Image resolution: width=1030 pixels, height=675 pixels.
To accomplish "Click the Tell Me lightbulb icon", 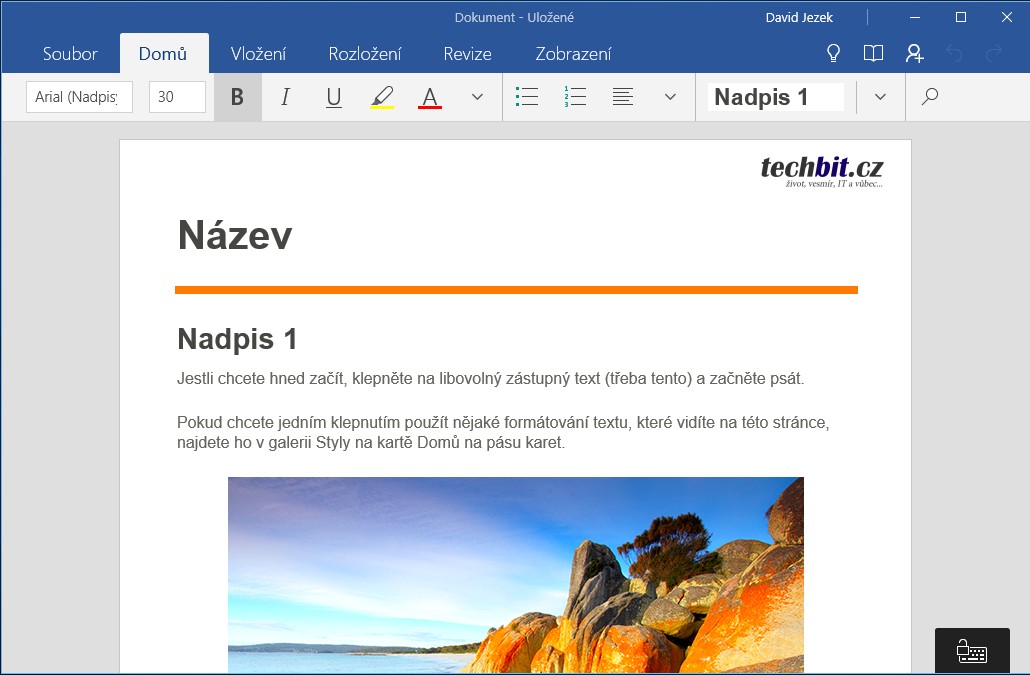I will (x=833, y=54).
